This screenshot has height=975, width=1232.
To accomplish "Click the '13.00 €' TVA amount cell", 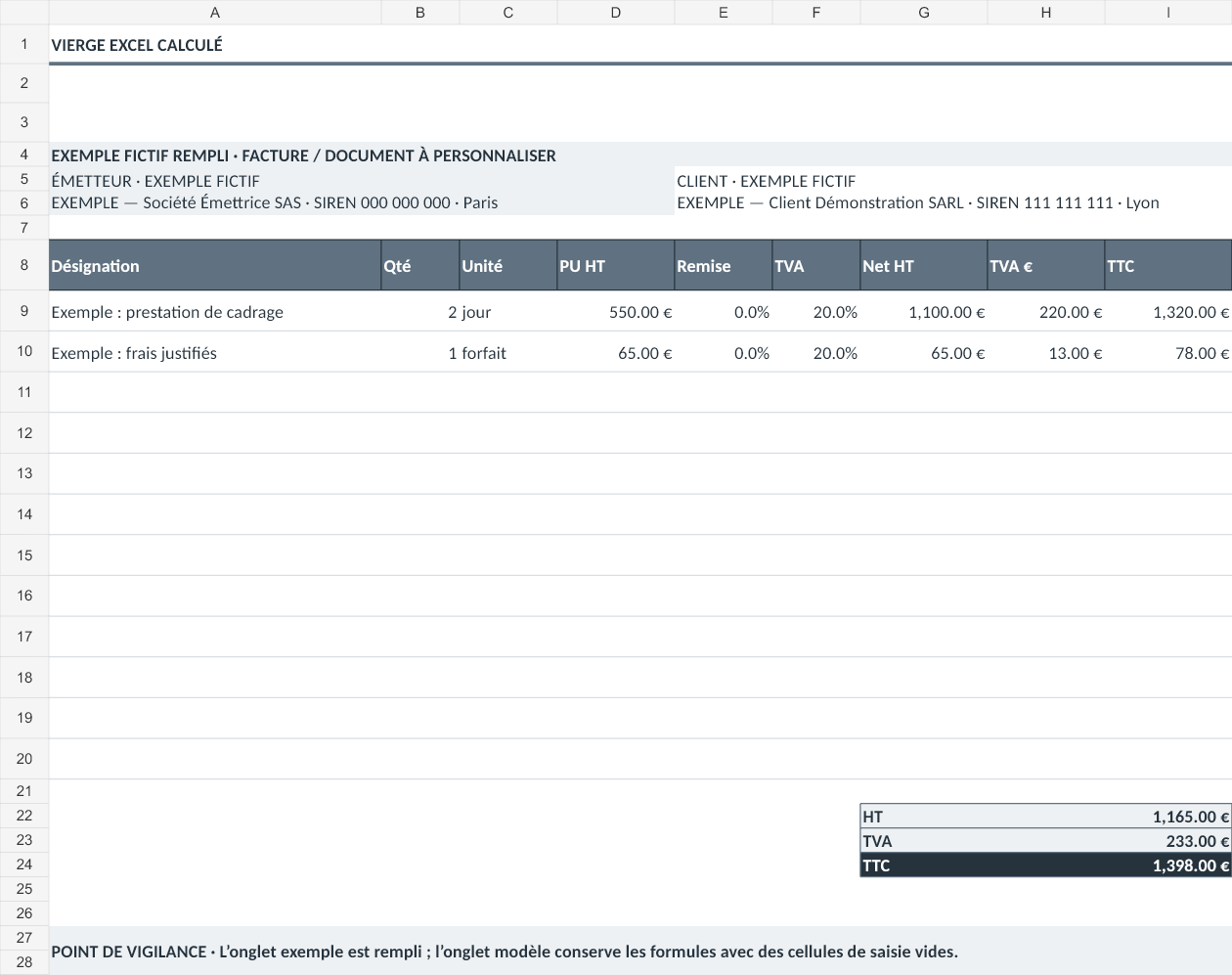I will click(1046, 353).
